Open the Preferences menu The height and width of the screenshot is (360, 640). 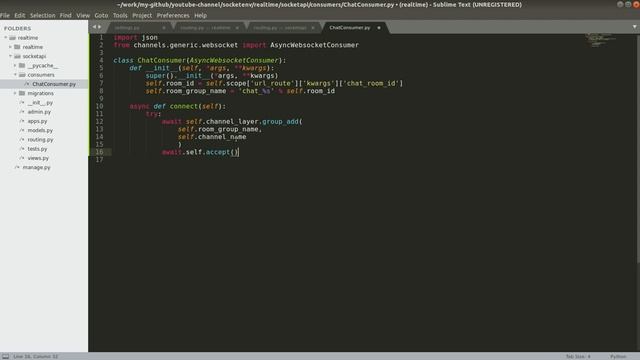click(x=173, y=16)
